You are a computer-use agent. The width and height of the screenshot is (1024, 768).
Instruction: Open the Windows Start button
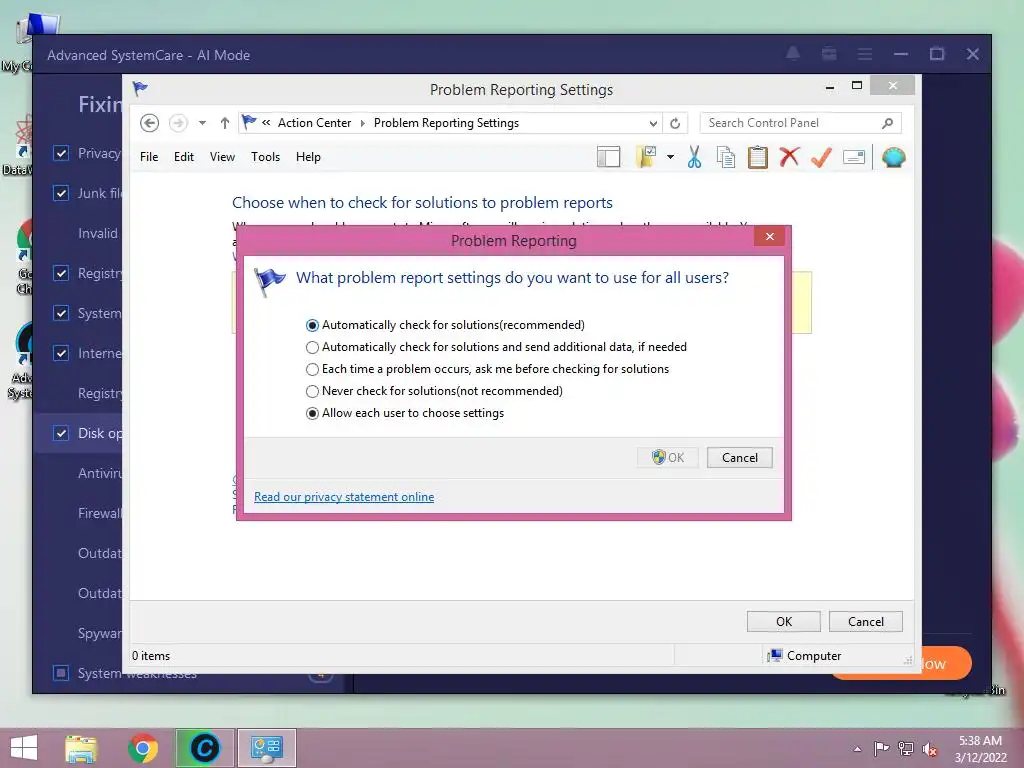(24, 748)
